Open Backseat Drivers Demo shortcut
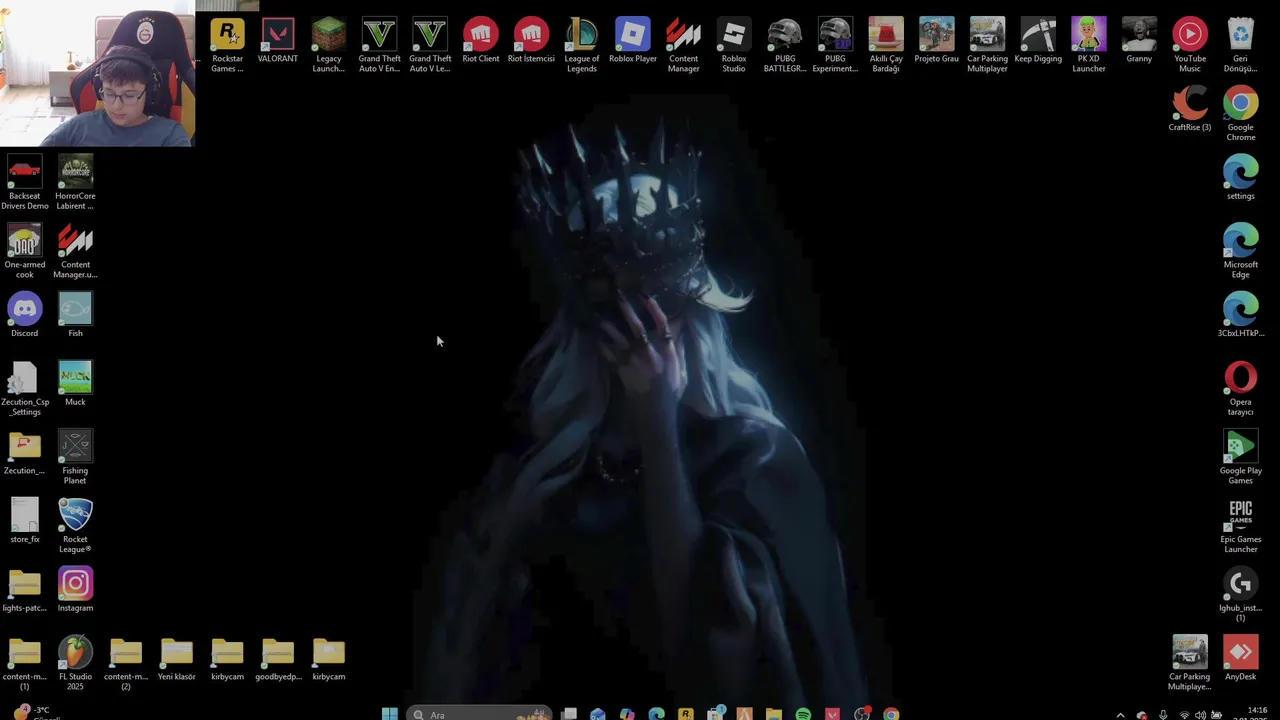 coord(25,182)
